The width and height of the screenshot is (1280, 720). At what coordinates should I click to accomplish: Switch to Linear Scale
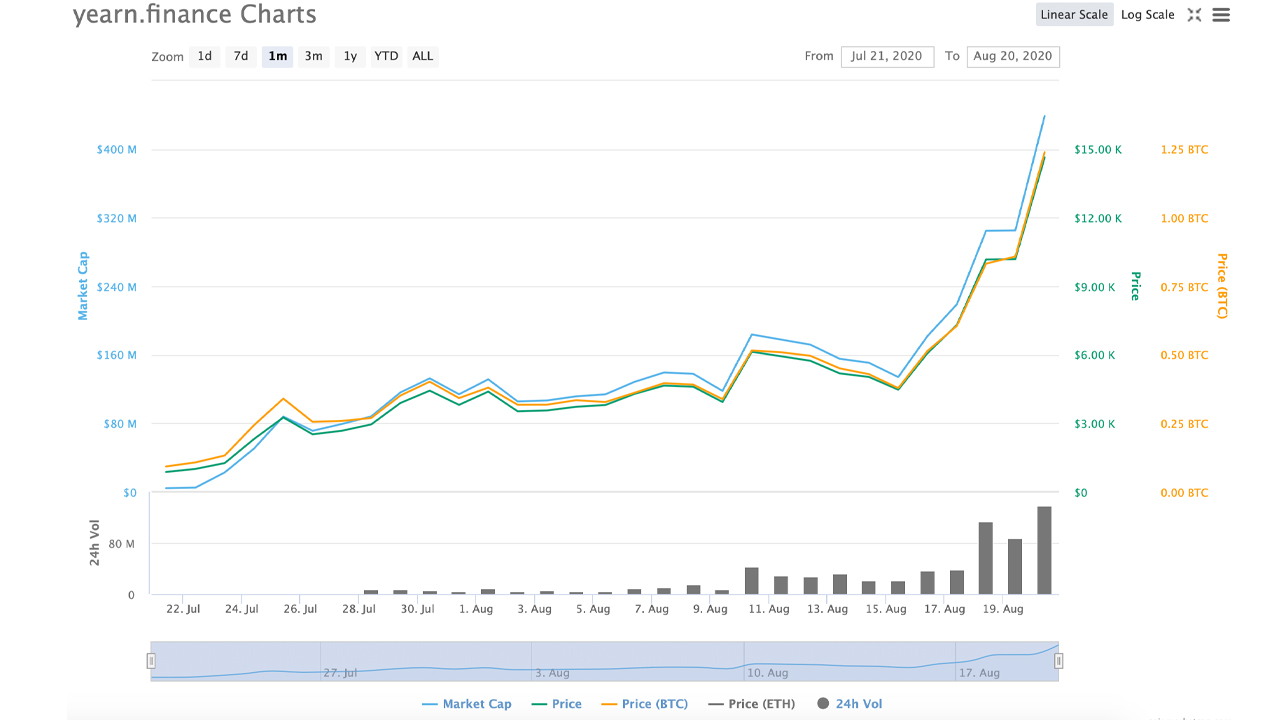click(x=1074, y=15)
